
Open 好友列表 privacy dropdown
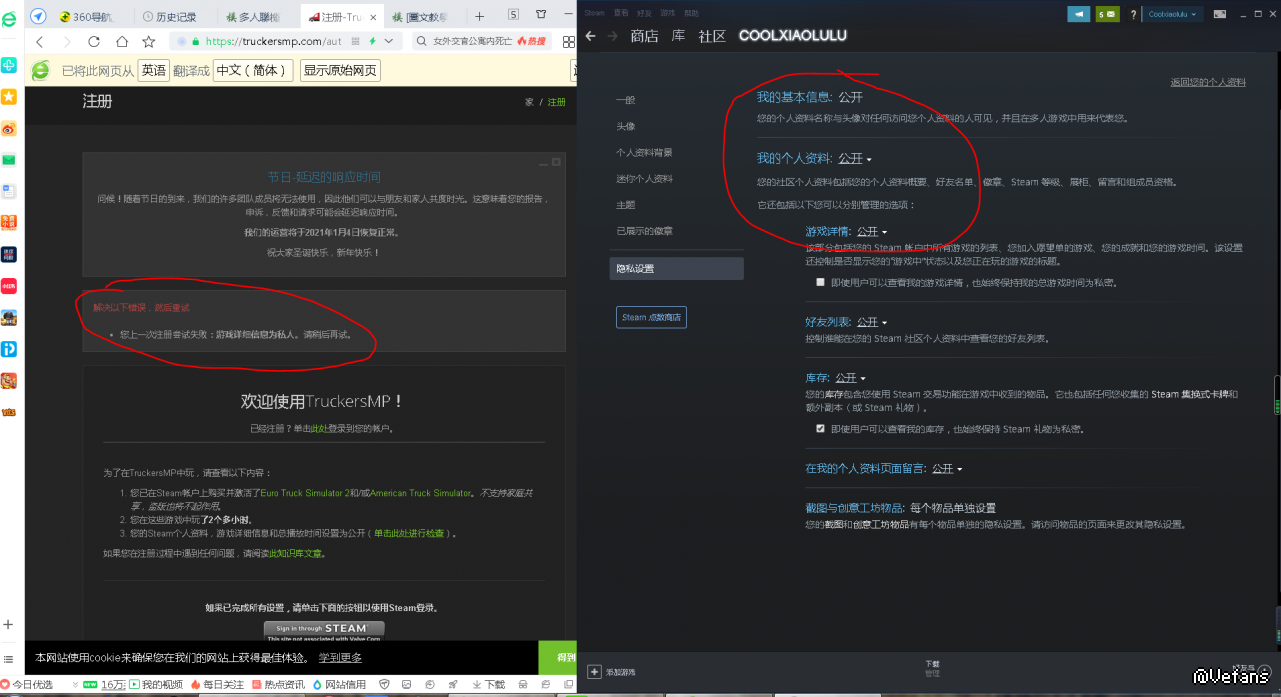tap(872, 322)
